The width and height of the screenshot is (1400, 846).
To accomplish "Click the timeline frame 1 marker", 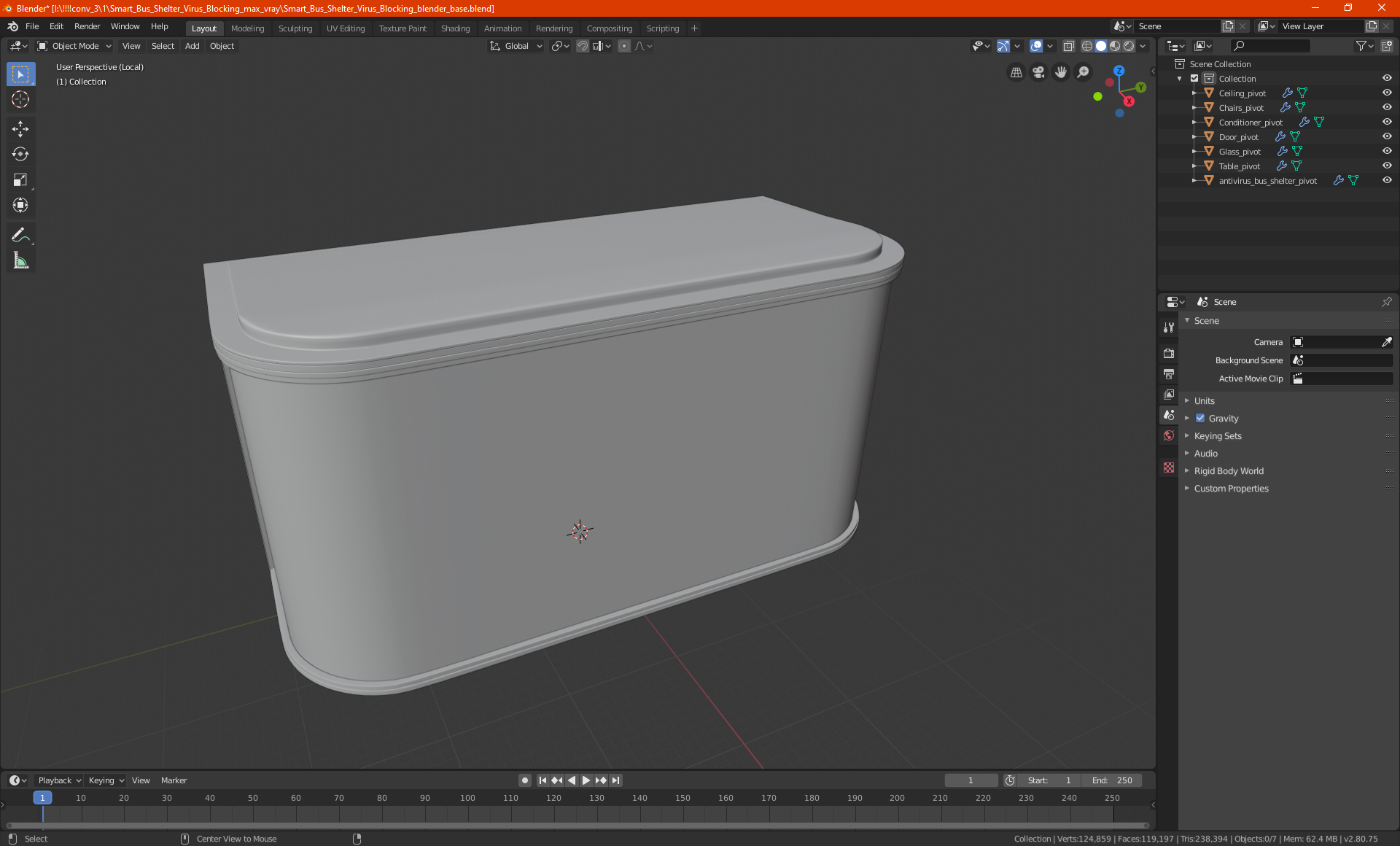I will coord(42,798).
